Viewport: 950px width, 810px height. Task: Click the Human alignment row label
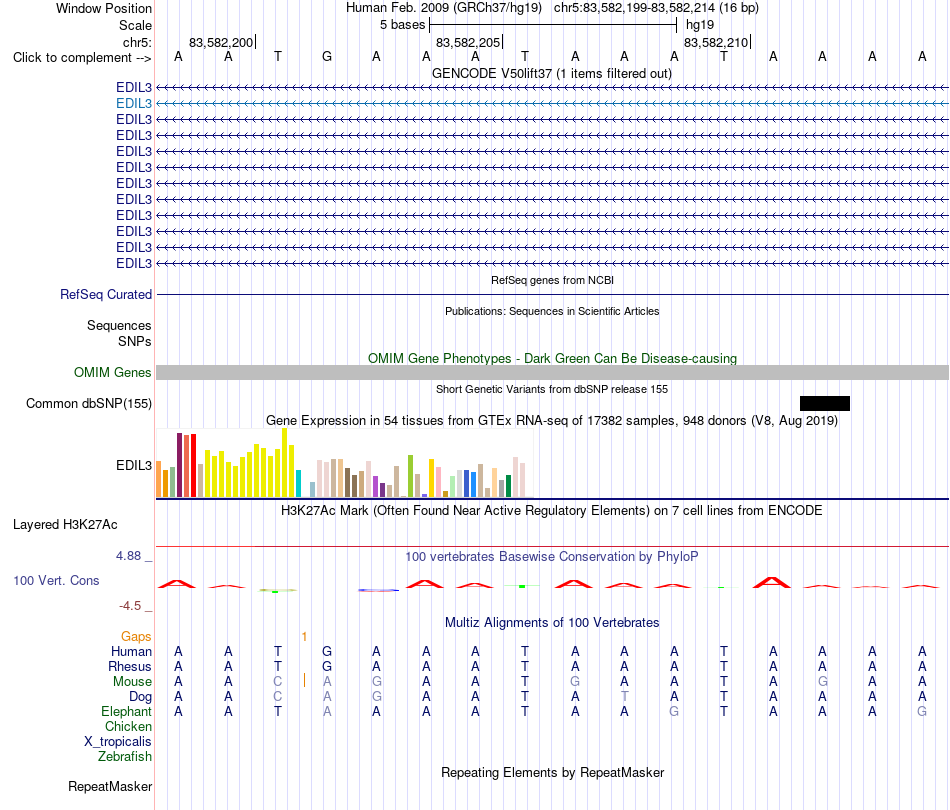[131, 651]
